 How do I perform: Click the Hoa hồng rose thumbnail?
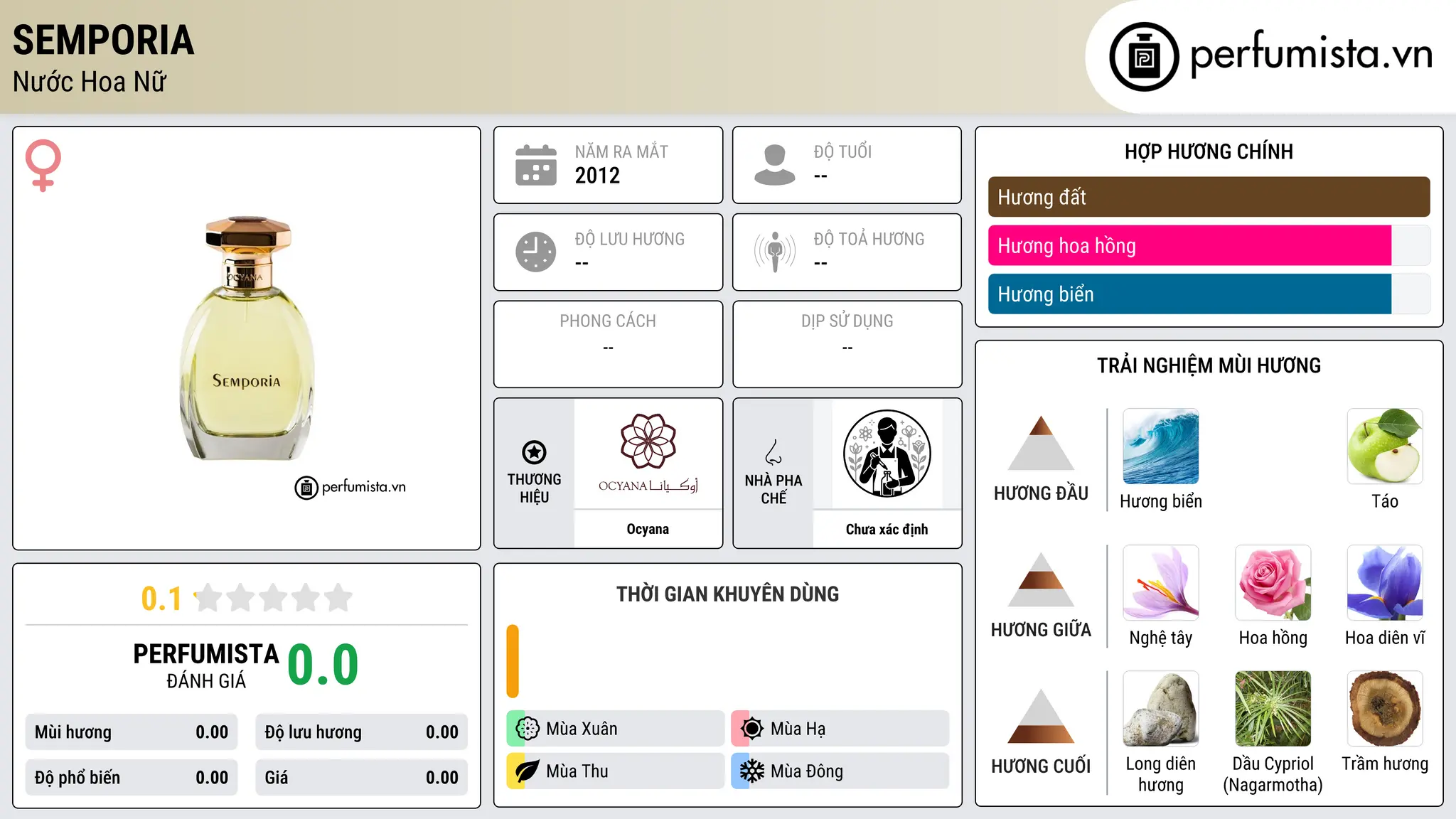click(x=1273, y=583)
